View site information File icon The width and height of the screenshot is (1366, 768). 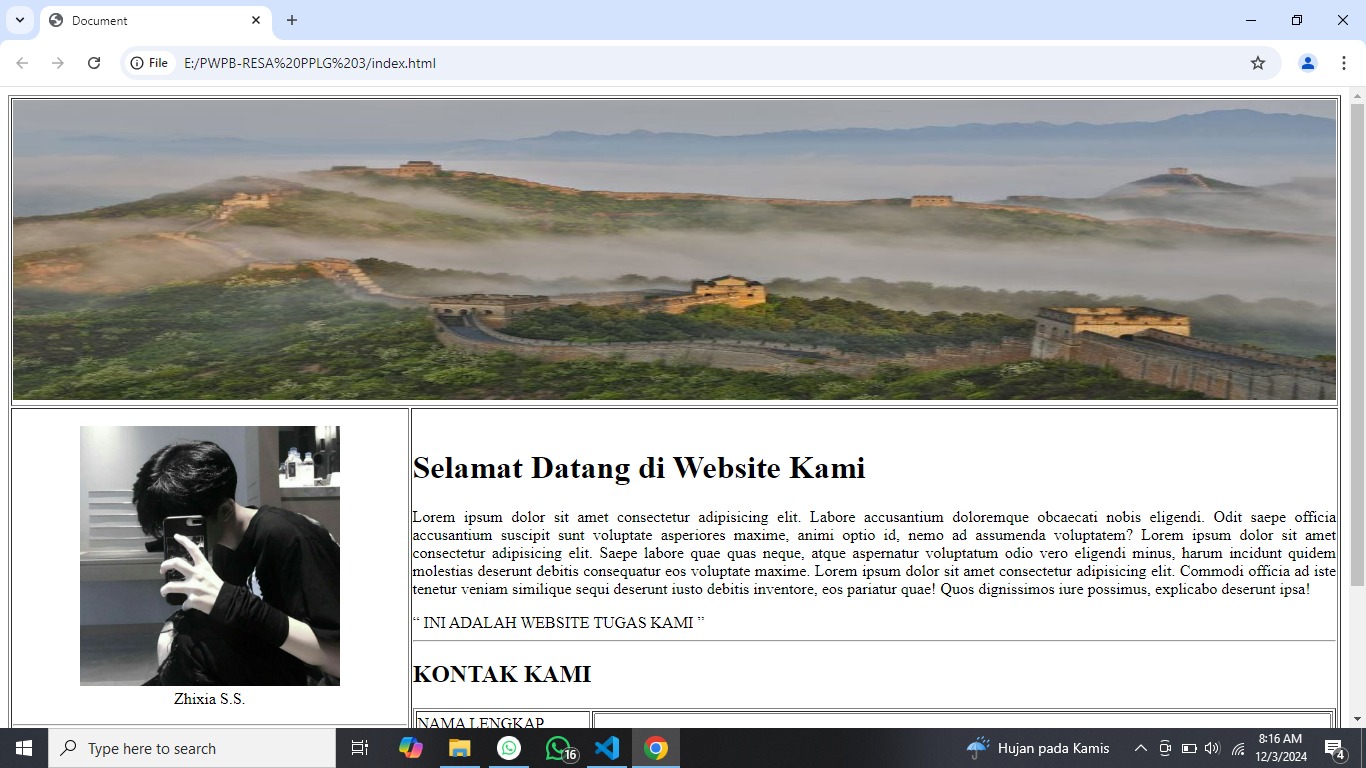tap(150, 63)
